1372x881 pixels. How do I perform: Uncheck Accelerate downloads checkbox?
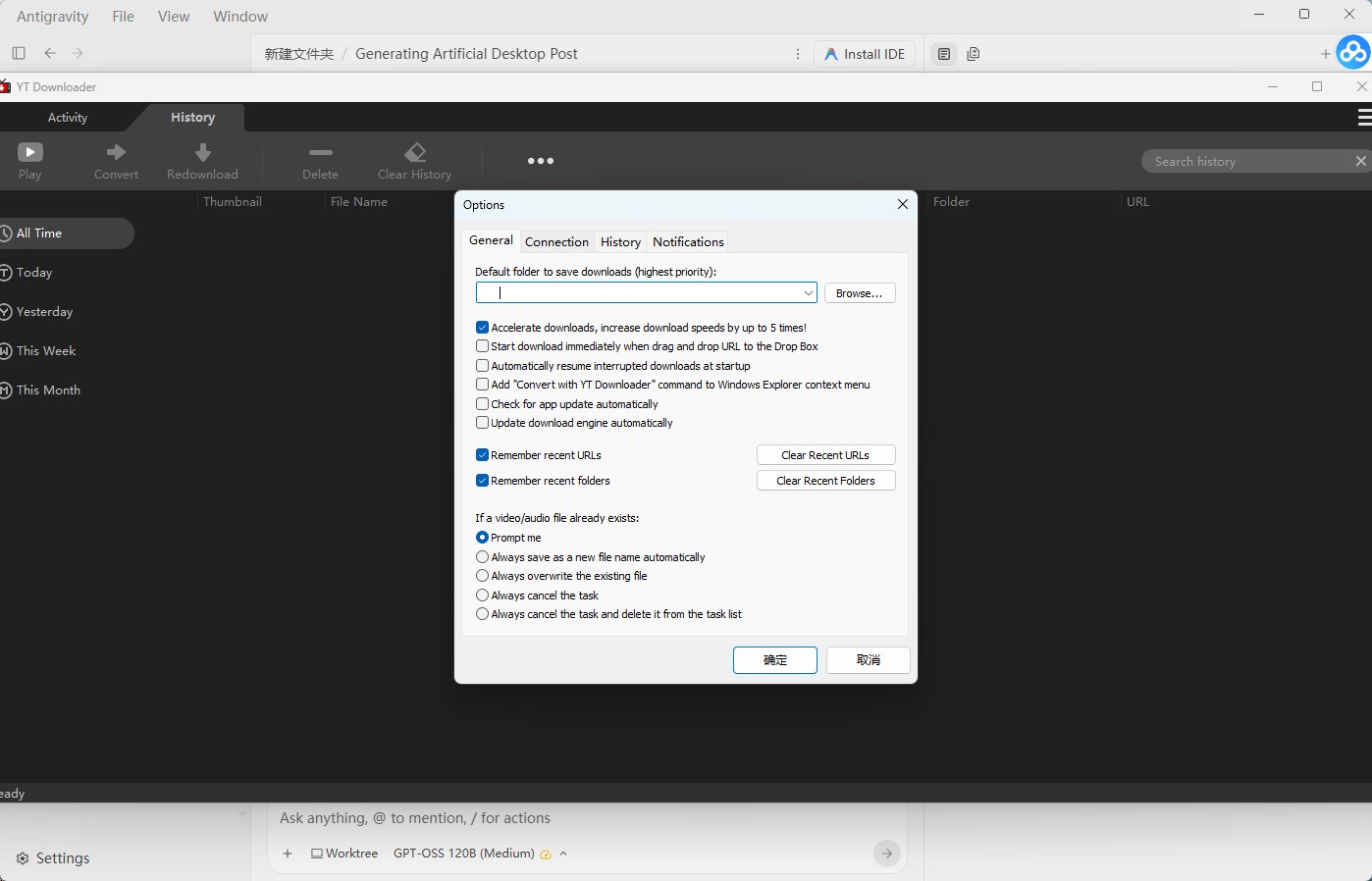tap(482, 328)
